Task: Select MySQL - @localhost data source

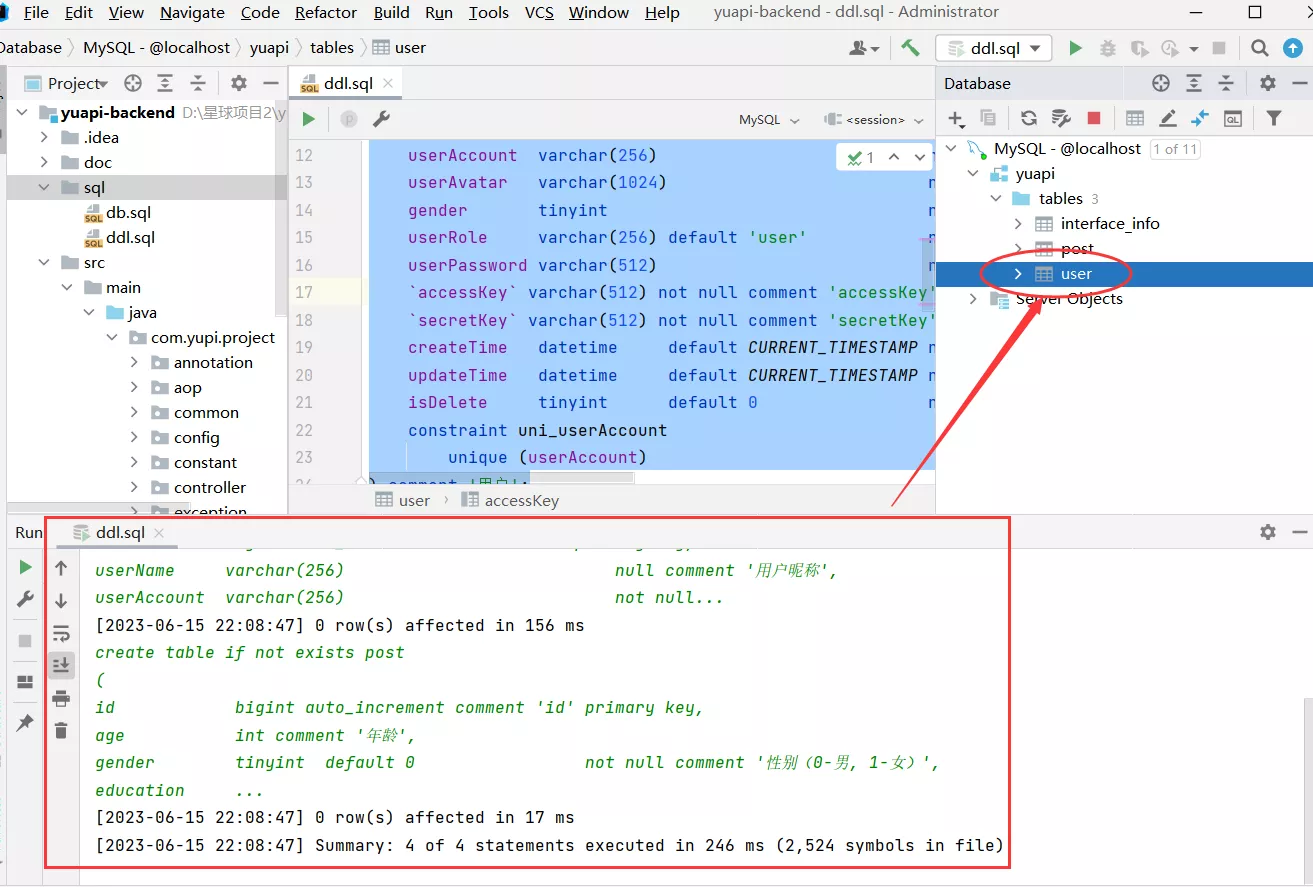Action: pos(1067,148)
